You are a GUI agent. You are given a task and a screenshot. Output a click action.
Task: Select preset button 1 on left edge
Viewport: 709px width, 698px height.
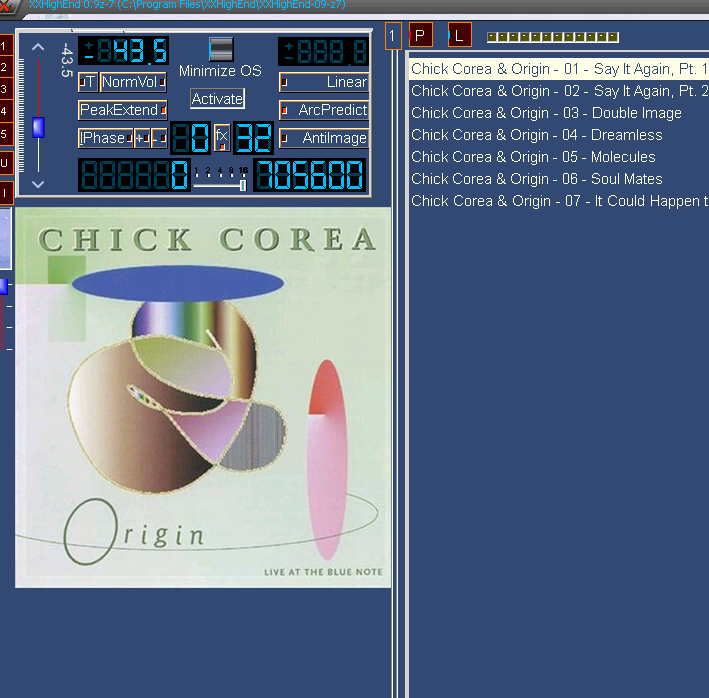[5, 46]
